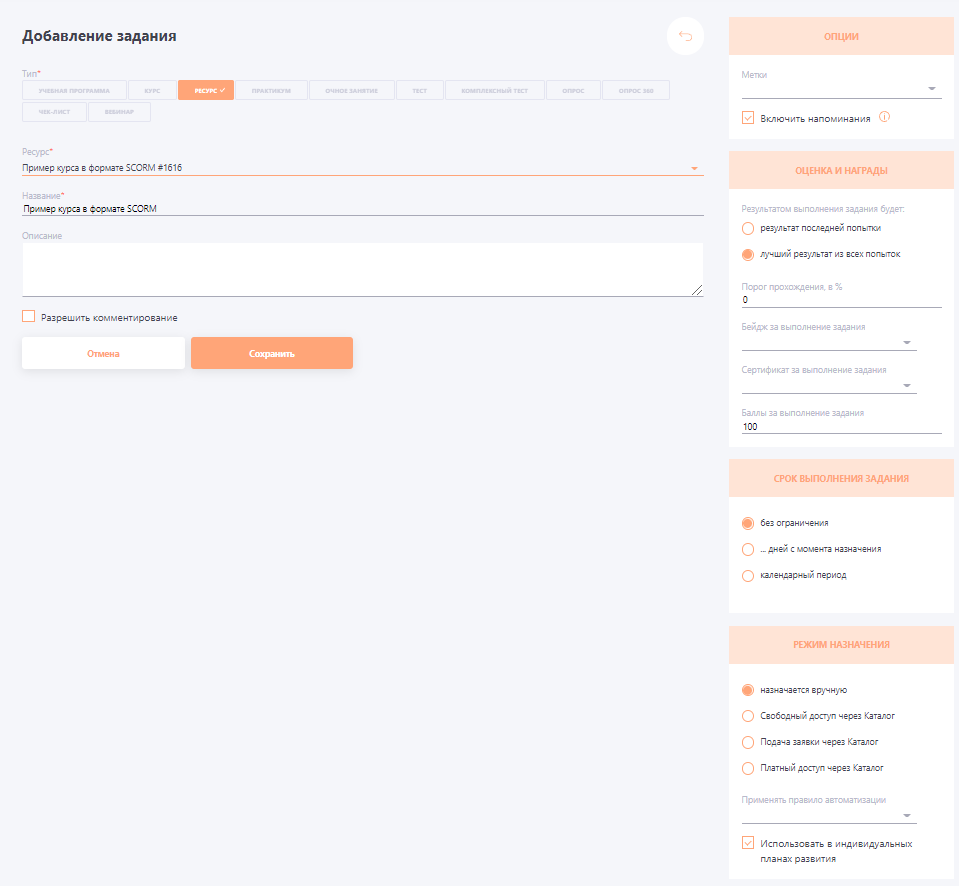Click the Сохранить button
The width and height of the screenshot is (959, 886).
(x=271, y=352)
